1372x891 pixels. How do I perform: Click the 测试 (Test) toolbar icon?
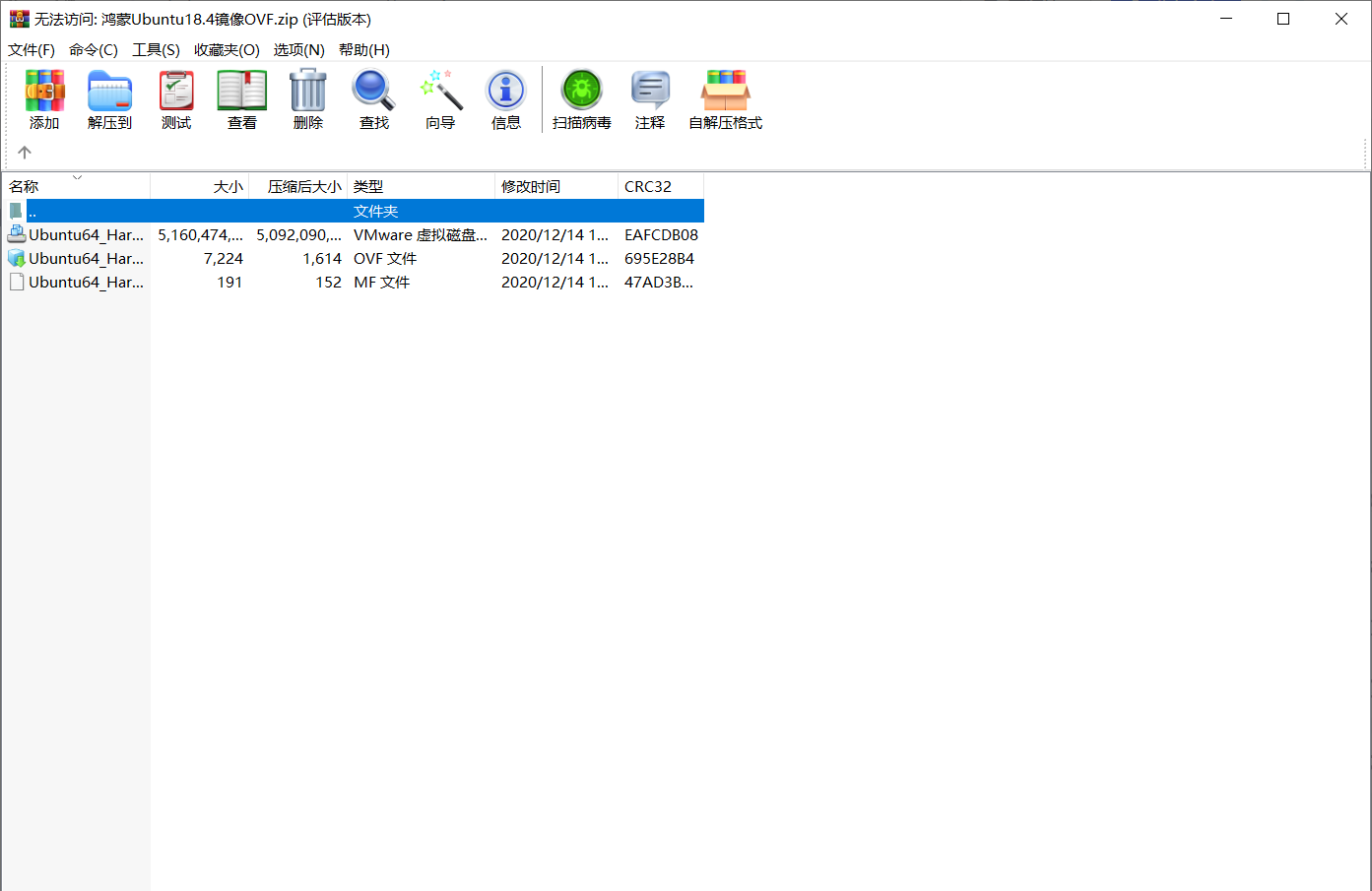[176, 91]
